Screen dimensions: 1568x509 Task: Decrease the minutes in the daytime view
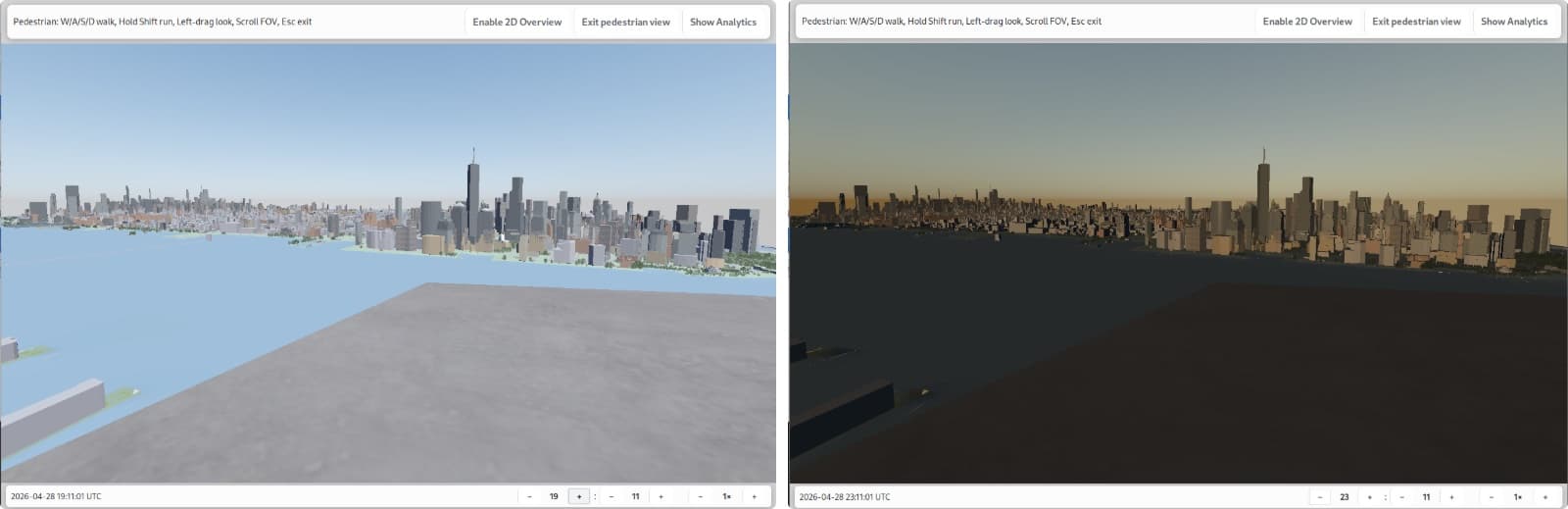(x=611, y=496)
